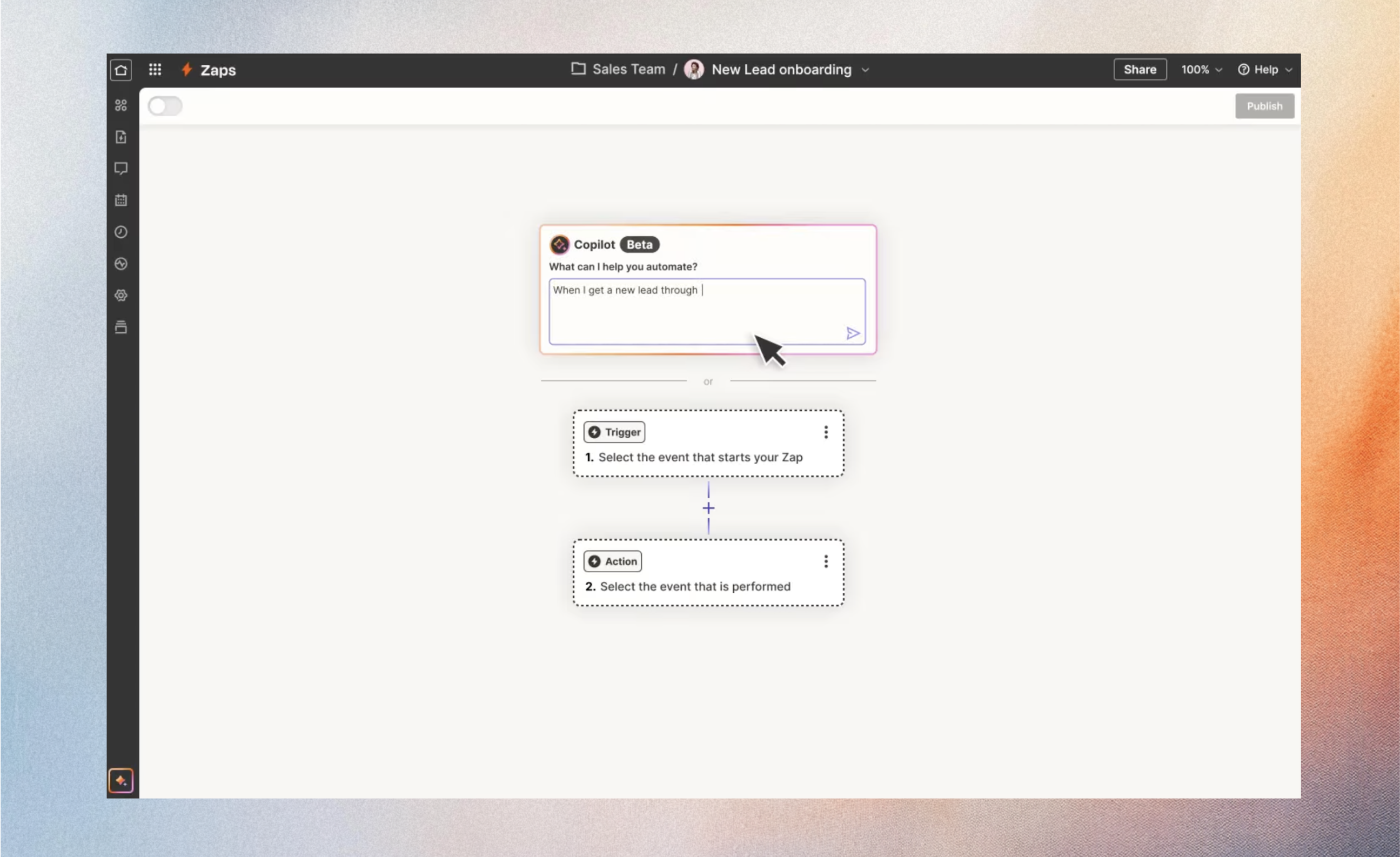Toggle the Zap on/off switch

(x=165, y=106)
